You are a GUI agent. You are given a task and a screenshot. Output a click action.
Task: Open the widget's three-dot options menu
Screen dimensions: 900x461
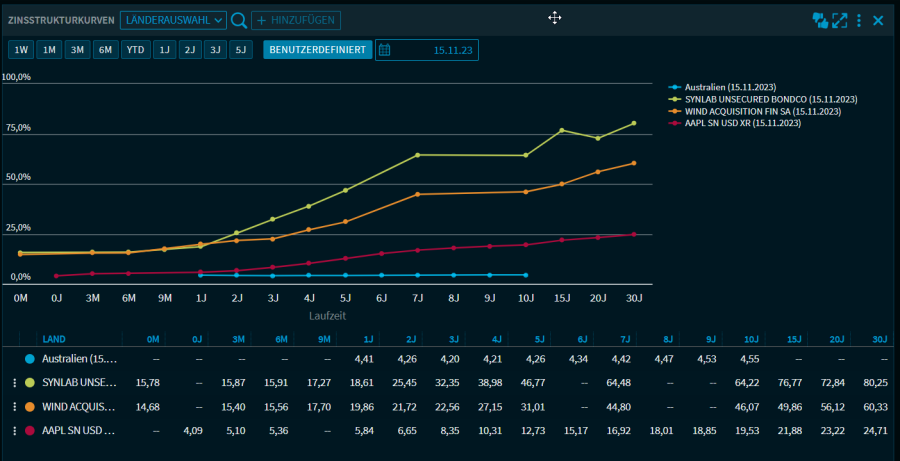859,20
